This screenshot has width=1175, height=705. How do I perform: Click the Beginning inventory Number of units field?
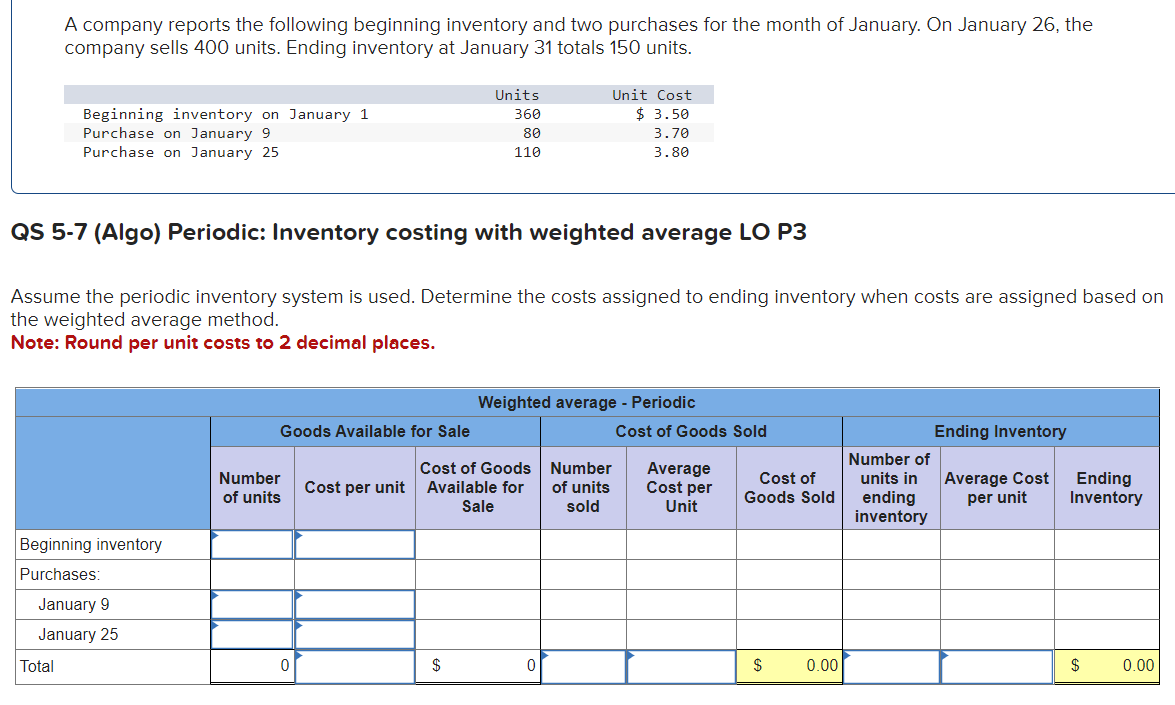click(x=250, y=544)
